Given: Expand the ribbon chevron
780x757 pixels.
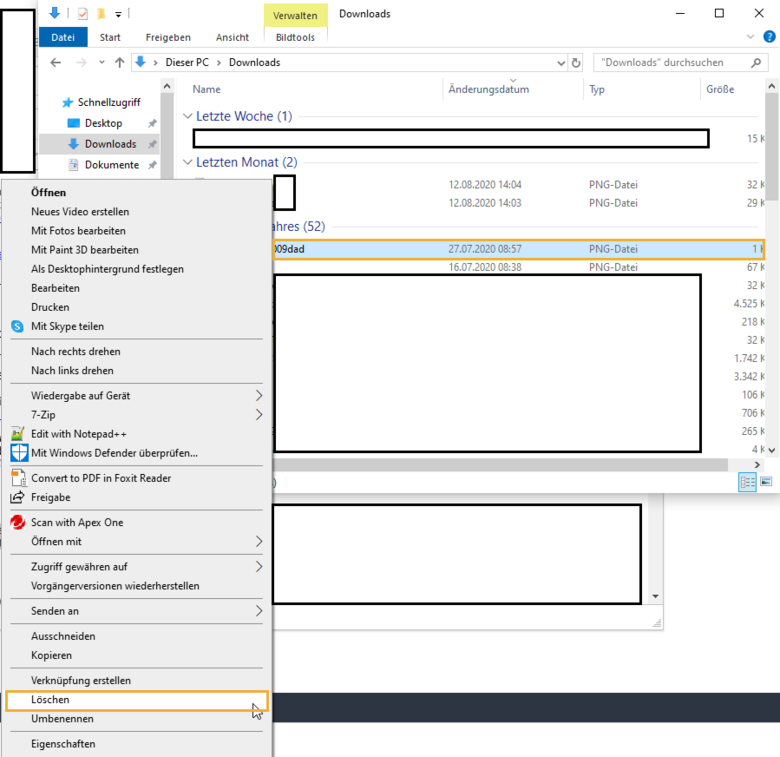Looking at the screenshot, I should pos(750,37).
